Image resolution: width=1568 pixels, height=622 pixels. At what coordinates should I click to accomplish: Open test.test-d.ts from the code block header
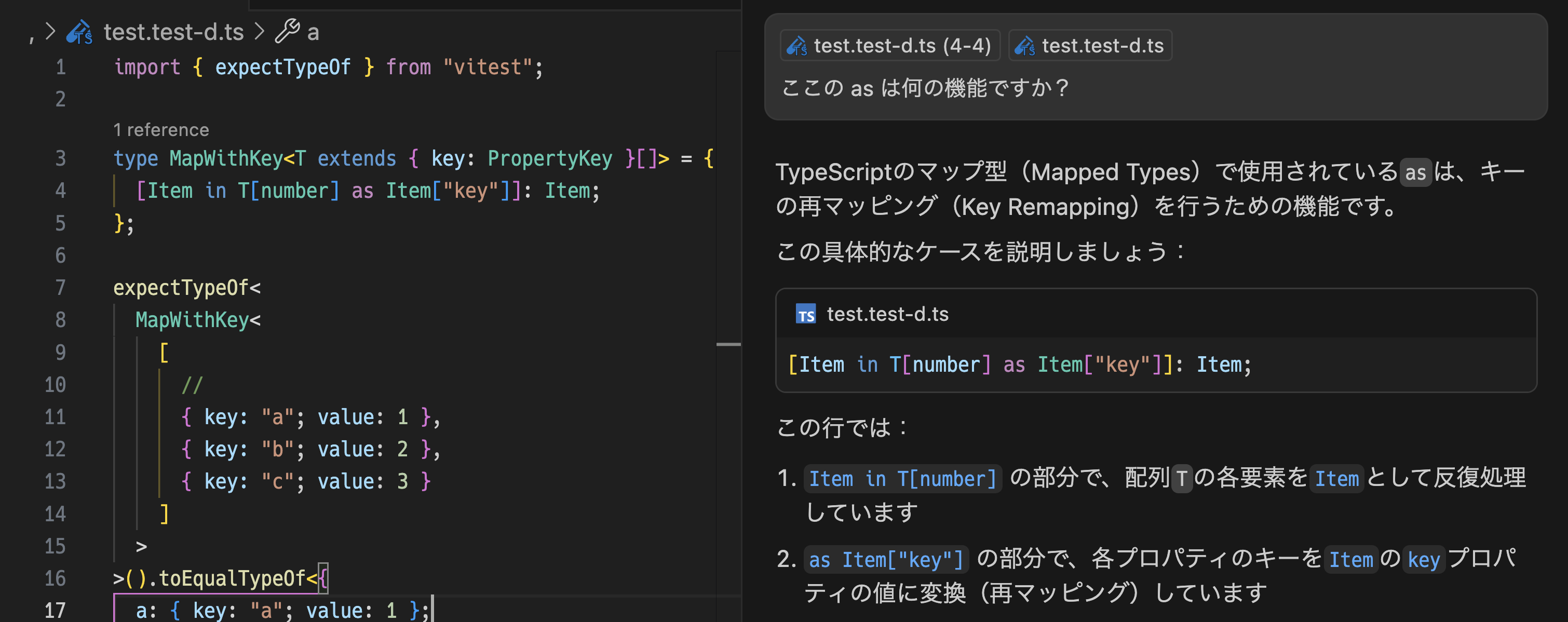coord(887,314)
